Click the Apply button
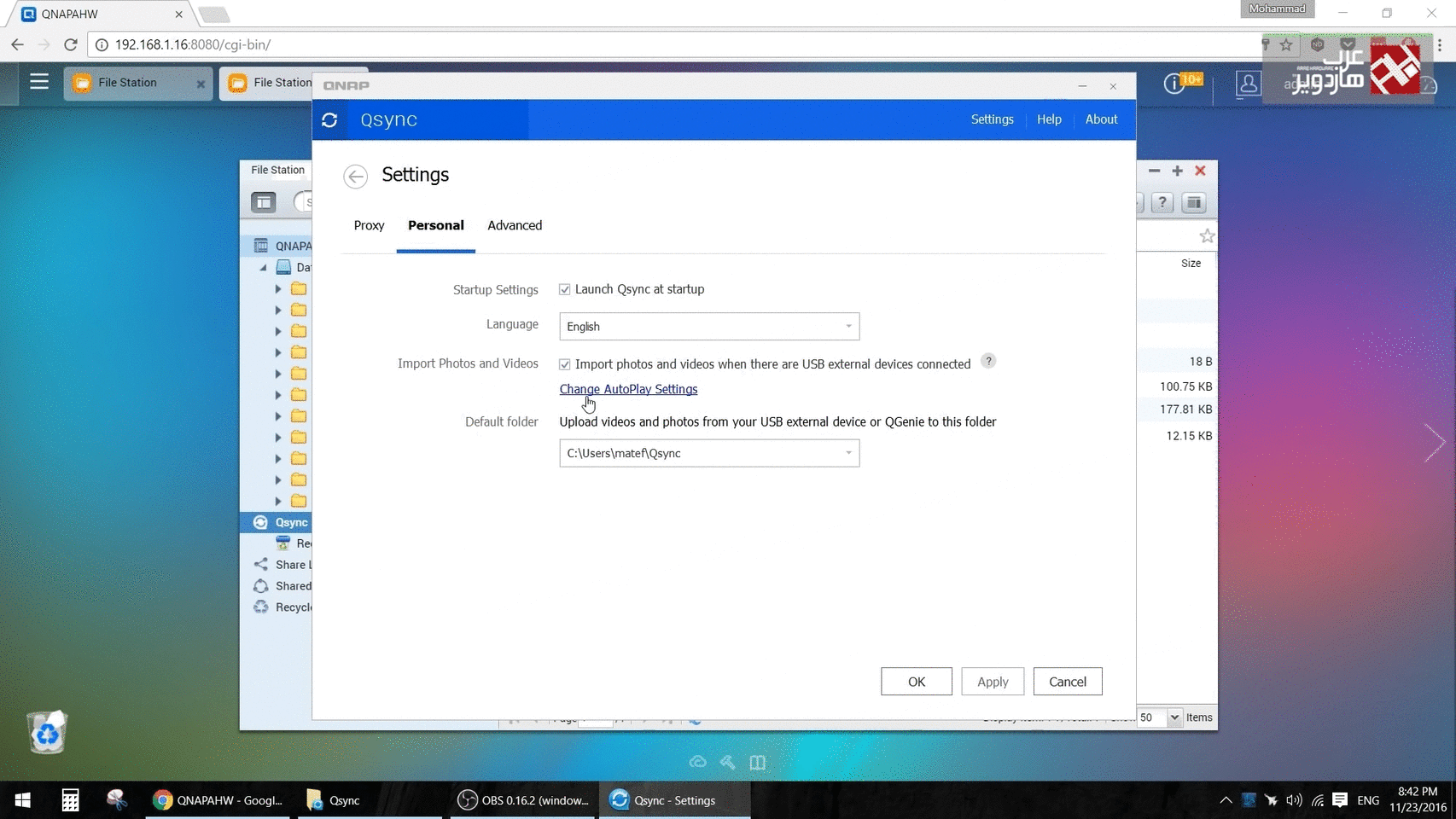1456x819 pixels. pyautogui.click(x=993, y=682)
